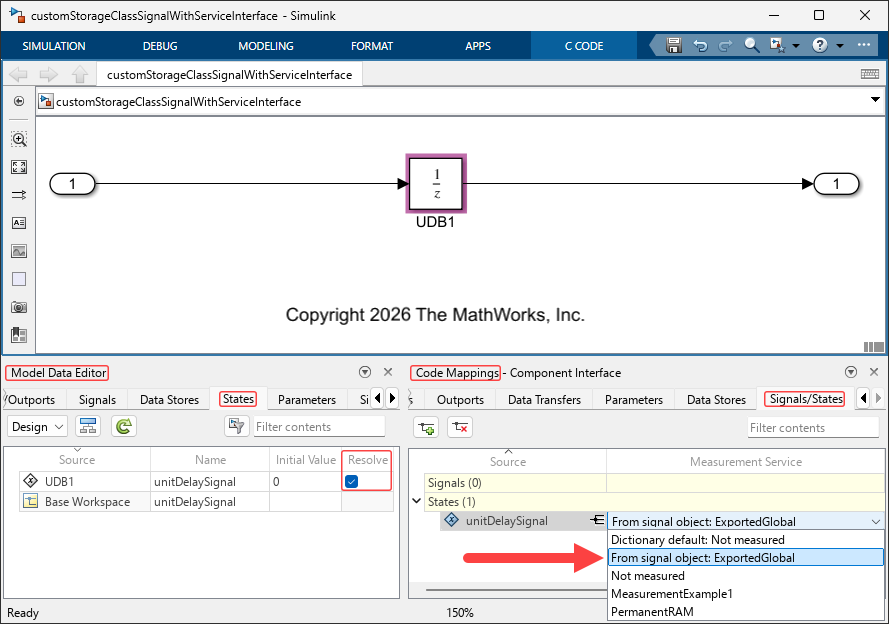Open the model path breadcrumb dropdown arrow
The width and height of the screenshot is (889, 624).
point(875,100)
